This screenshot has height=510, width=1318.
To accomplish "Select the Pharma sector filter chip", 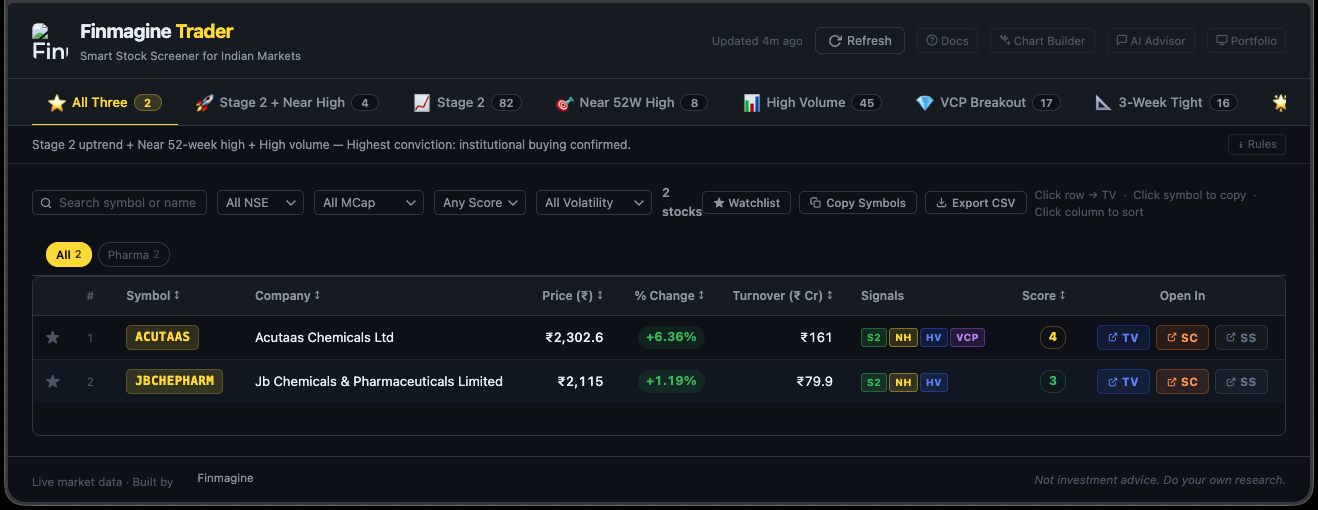I will click(134, 255).
